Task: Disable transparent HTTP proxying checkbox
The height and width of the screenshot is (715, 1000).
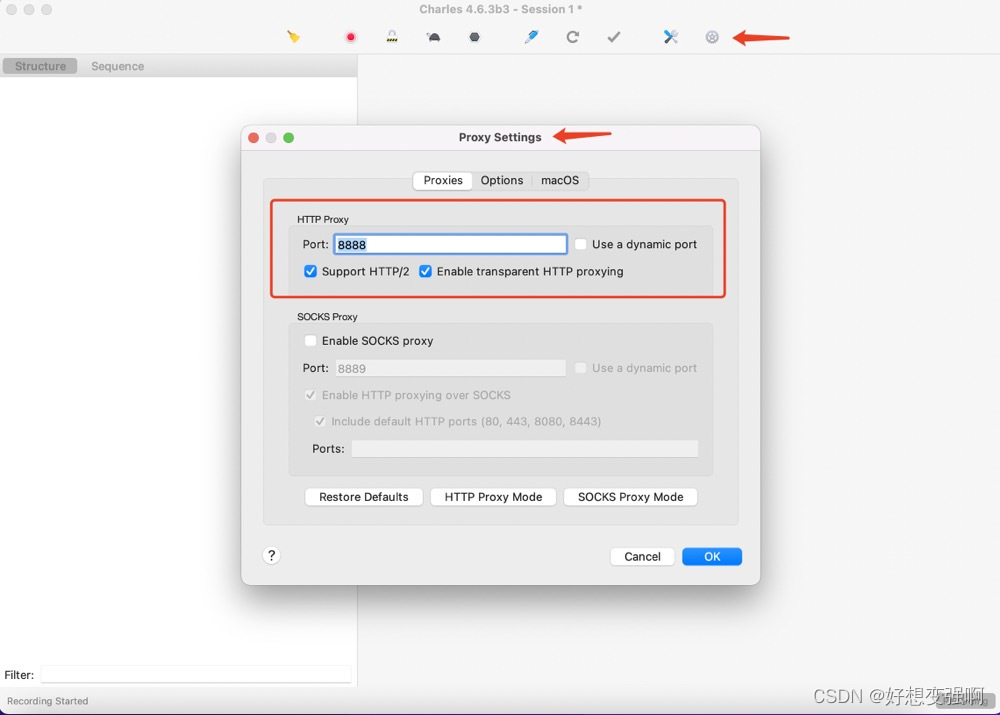Action: [x=425, y=271]
